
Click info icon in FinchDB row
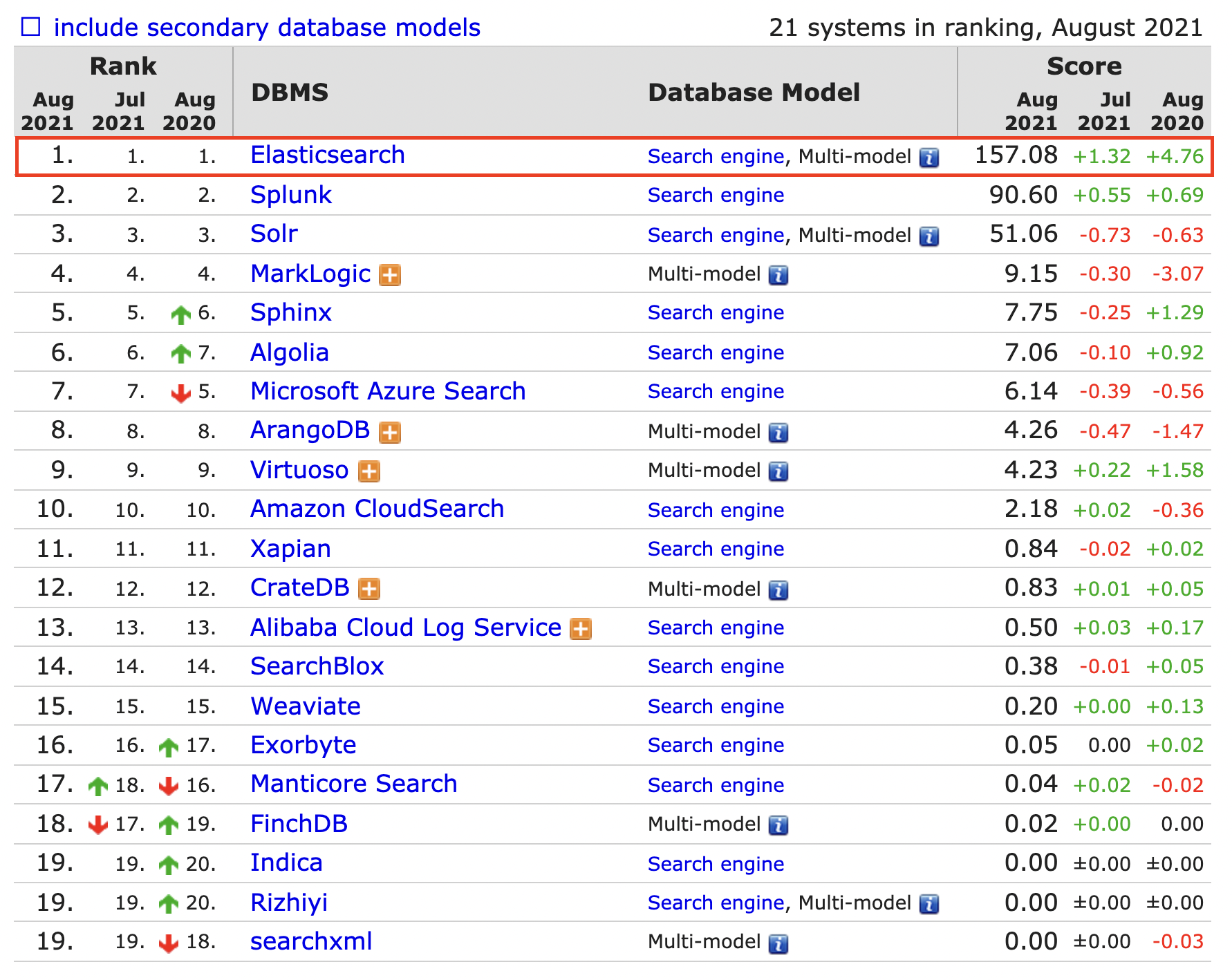778,825
